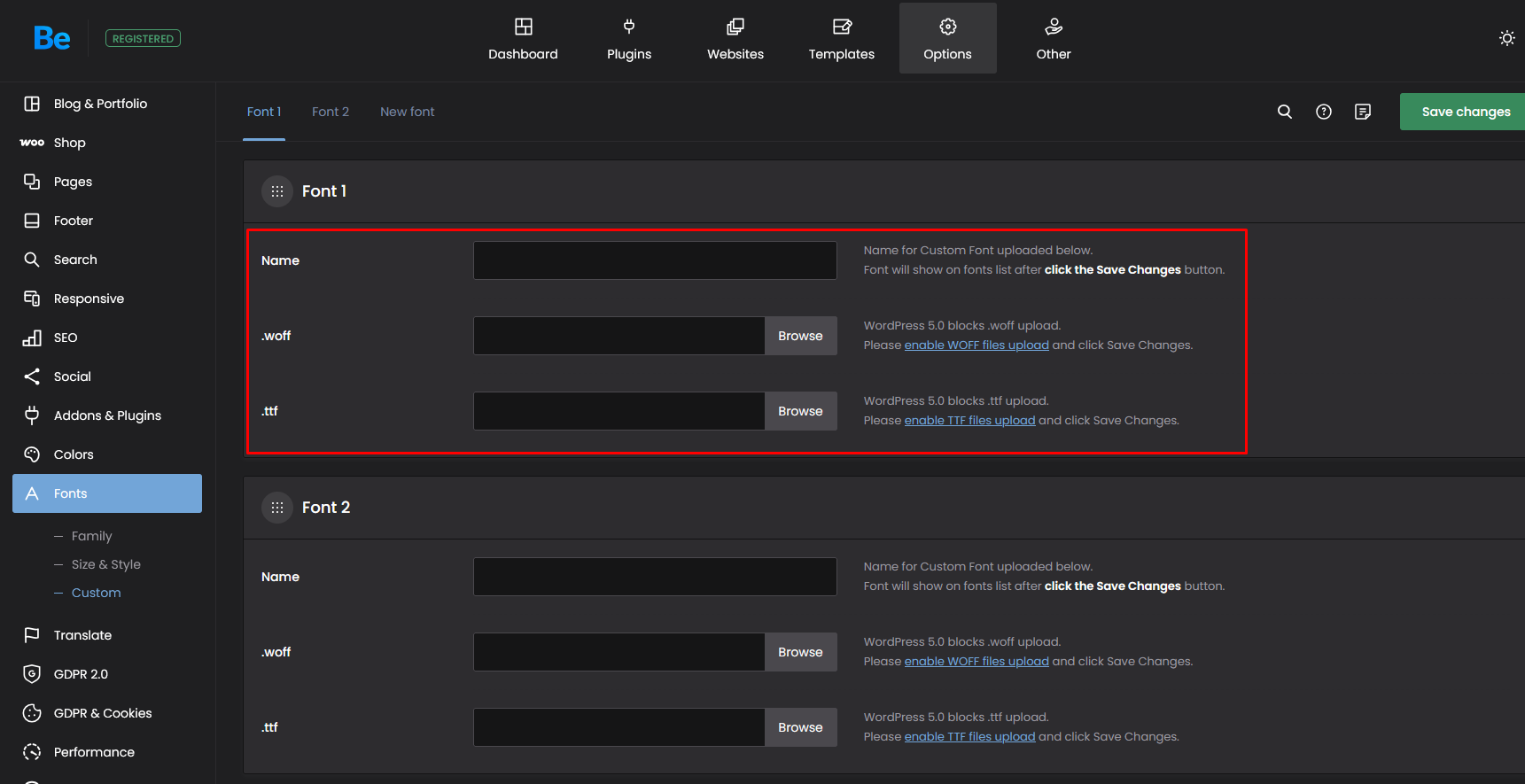The image size is (1525, 784).
Task: Click the Be logo
Action: point(51,38)
